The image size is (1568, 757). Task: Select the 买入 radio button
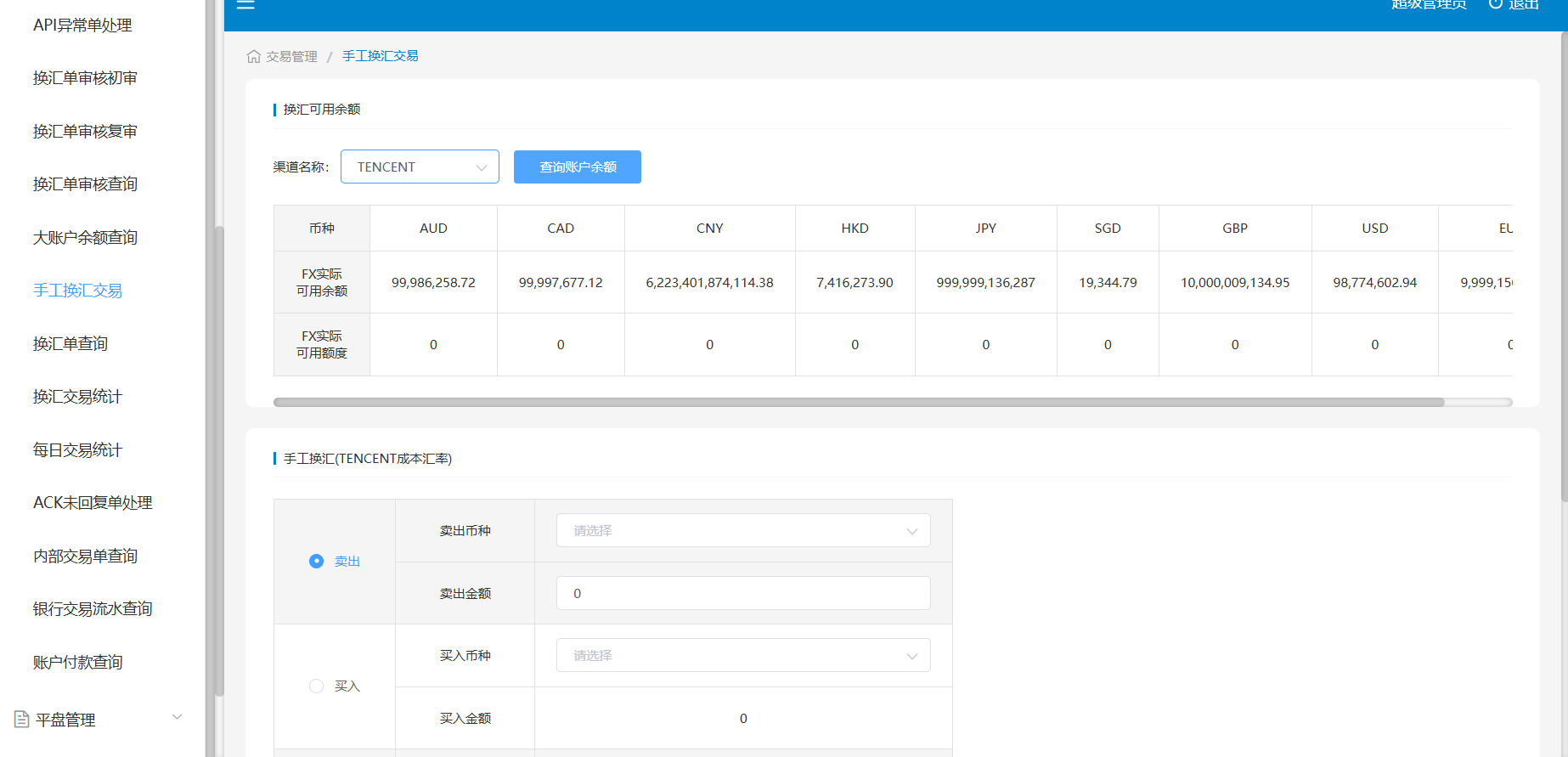[316, 686]
